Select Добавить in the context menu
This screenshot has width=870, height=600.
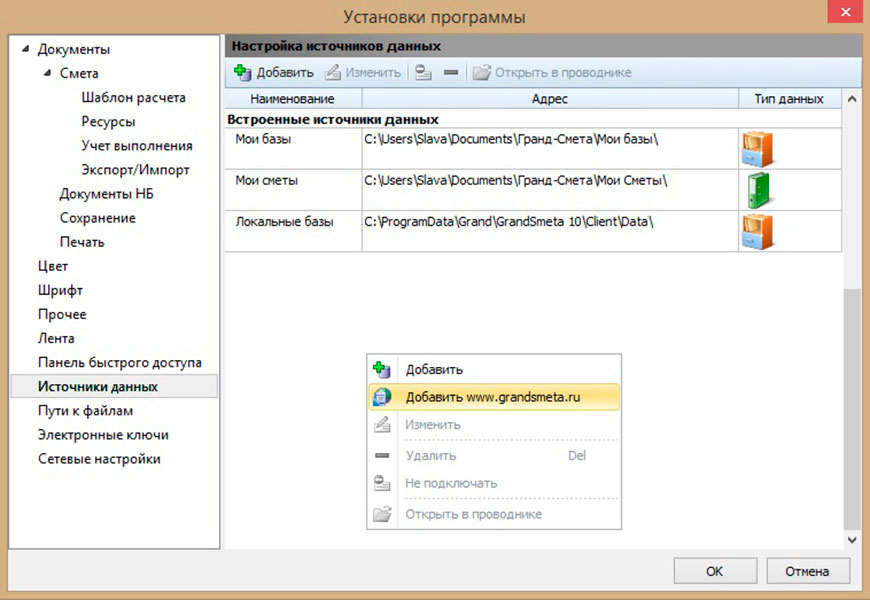click(x=434, y=369)
